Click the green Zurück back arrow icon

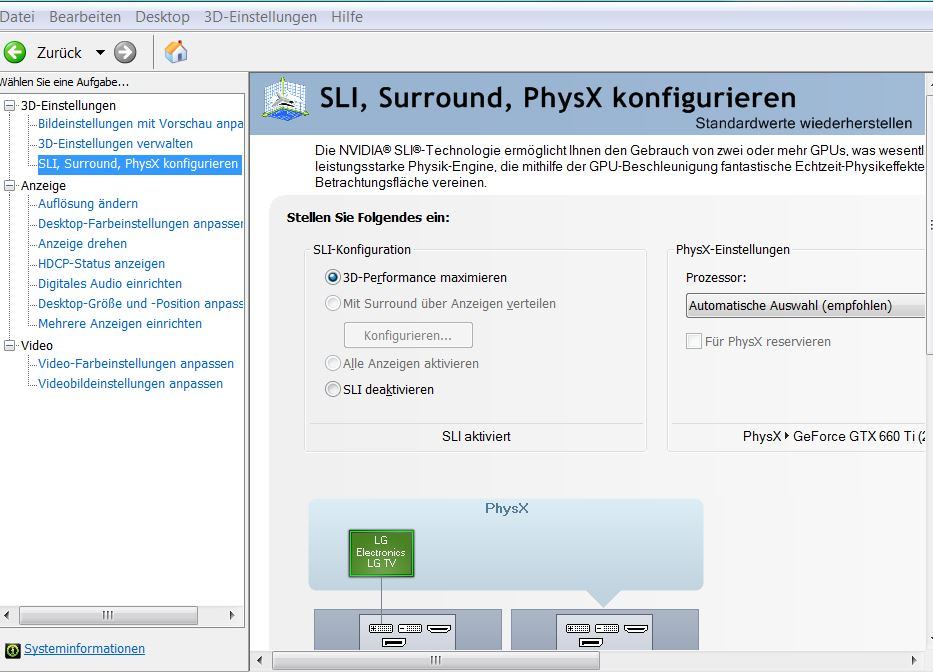coord(15,52)
